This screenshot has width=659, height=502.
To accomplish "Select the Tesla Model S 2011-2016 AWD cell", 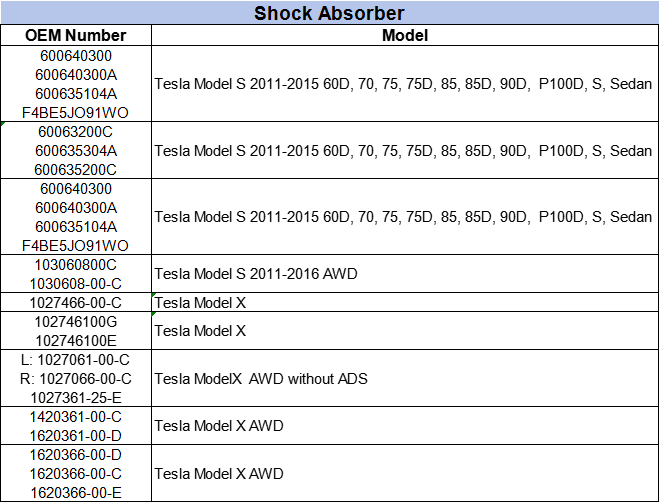I will (x=256, y=274).
